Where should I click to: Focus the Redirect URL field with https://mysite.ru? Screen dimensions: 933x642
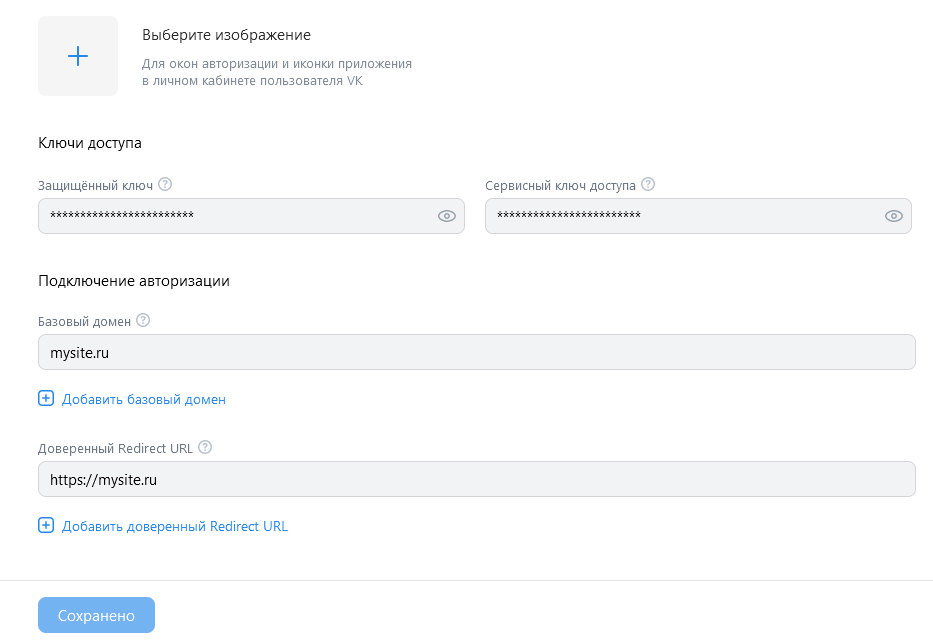(477, 479)
